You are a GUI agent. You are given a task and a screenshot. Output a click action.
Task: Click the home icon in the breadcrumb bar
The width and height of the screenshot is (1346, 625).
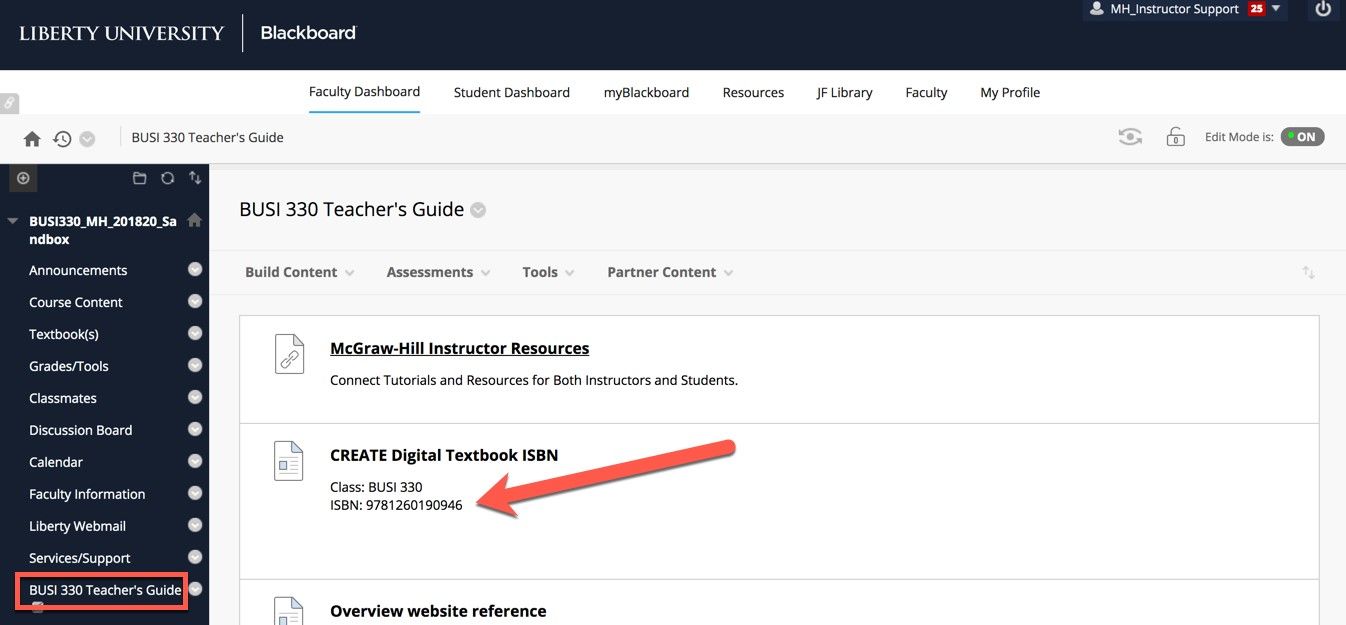(x=32, y=139)
